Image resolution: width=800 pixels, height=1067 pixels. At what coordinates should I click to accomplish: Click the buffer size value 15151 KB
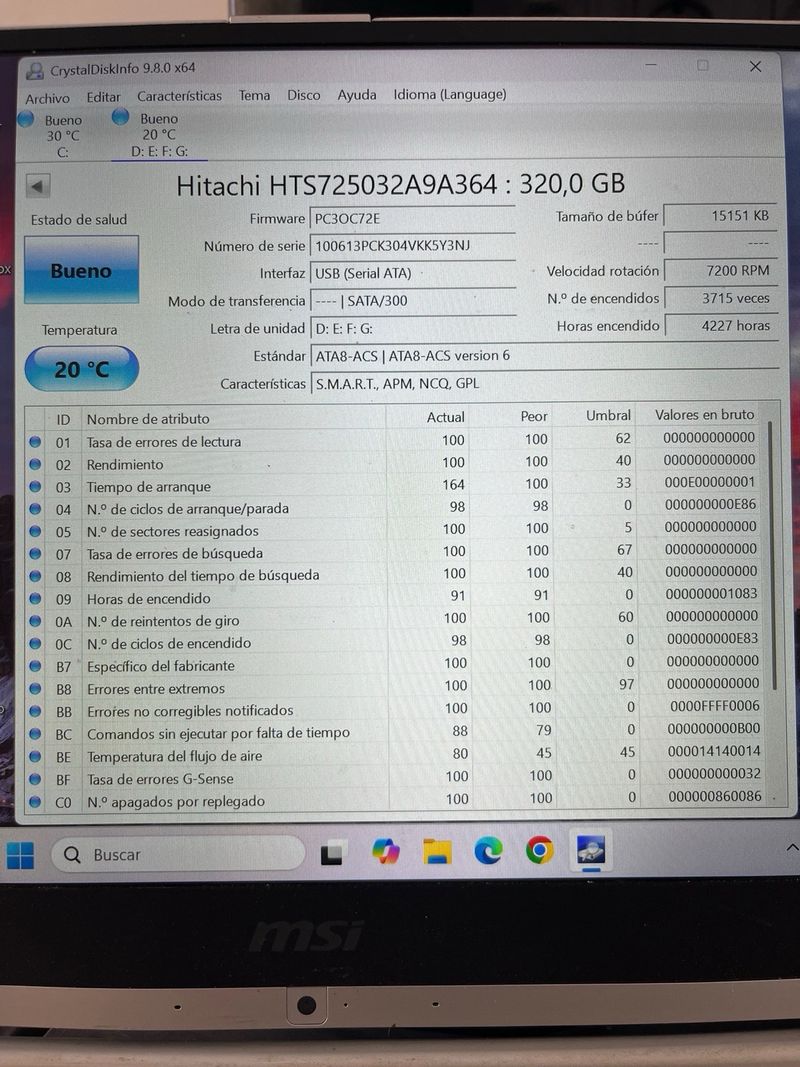pos(720,216)
